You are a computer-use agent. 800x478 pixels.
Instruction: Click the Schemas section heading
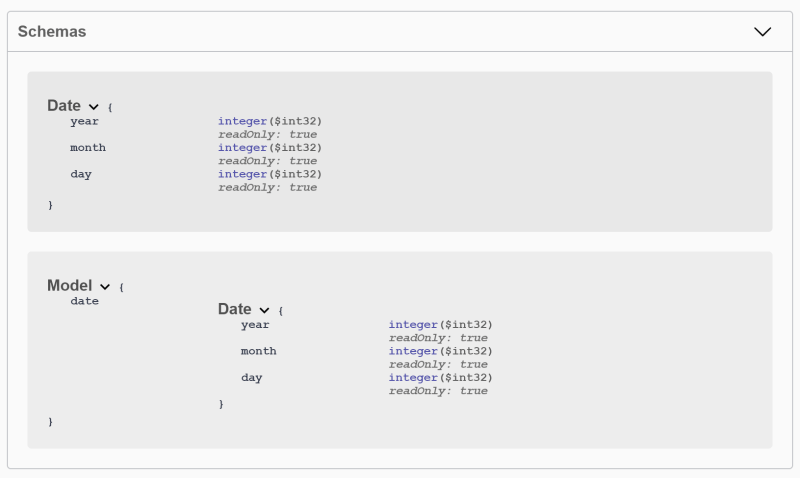(52, 31)
